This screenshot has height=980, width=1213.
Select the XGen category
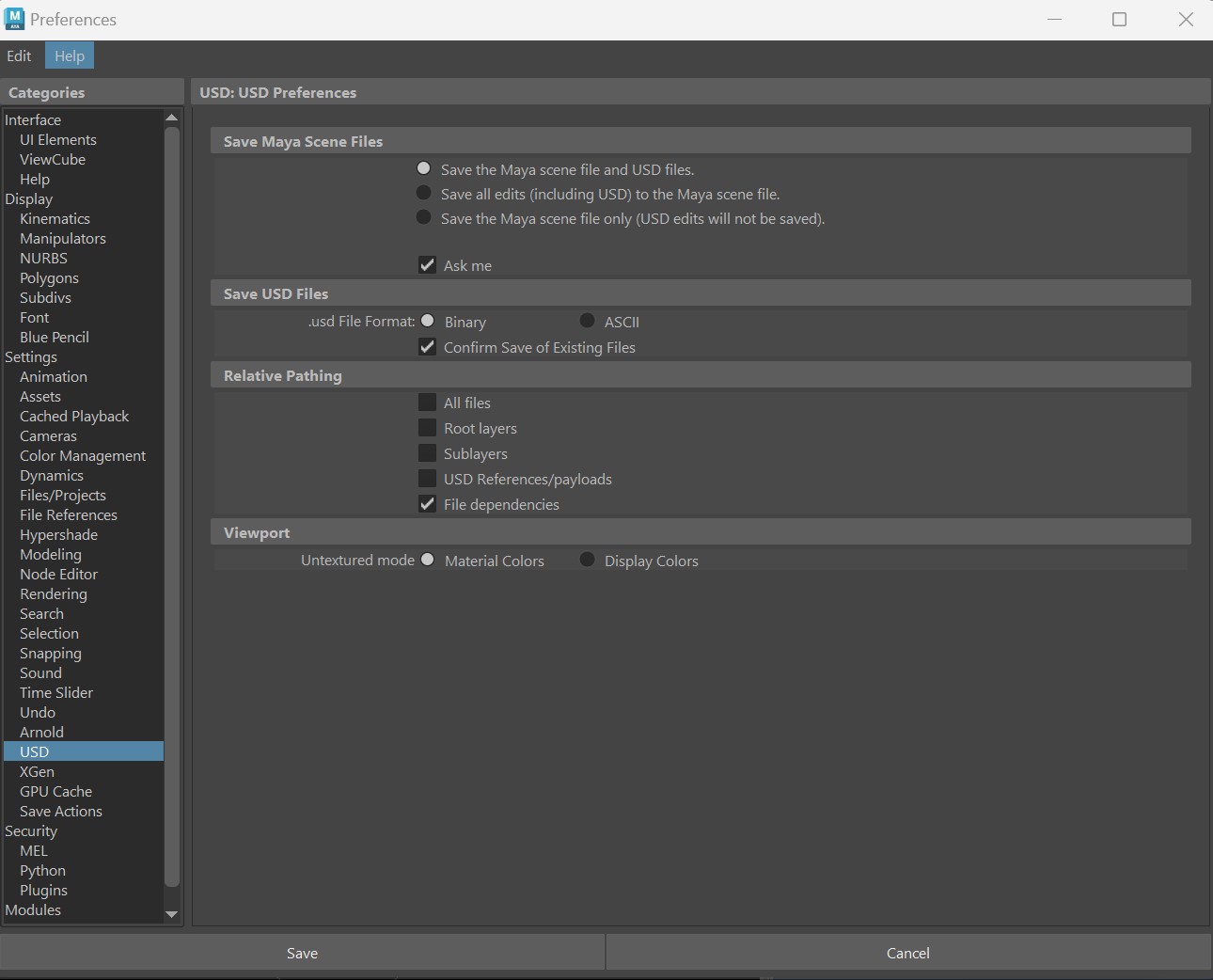[x=37, y=771]
